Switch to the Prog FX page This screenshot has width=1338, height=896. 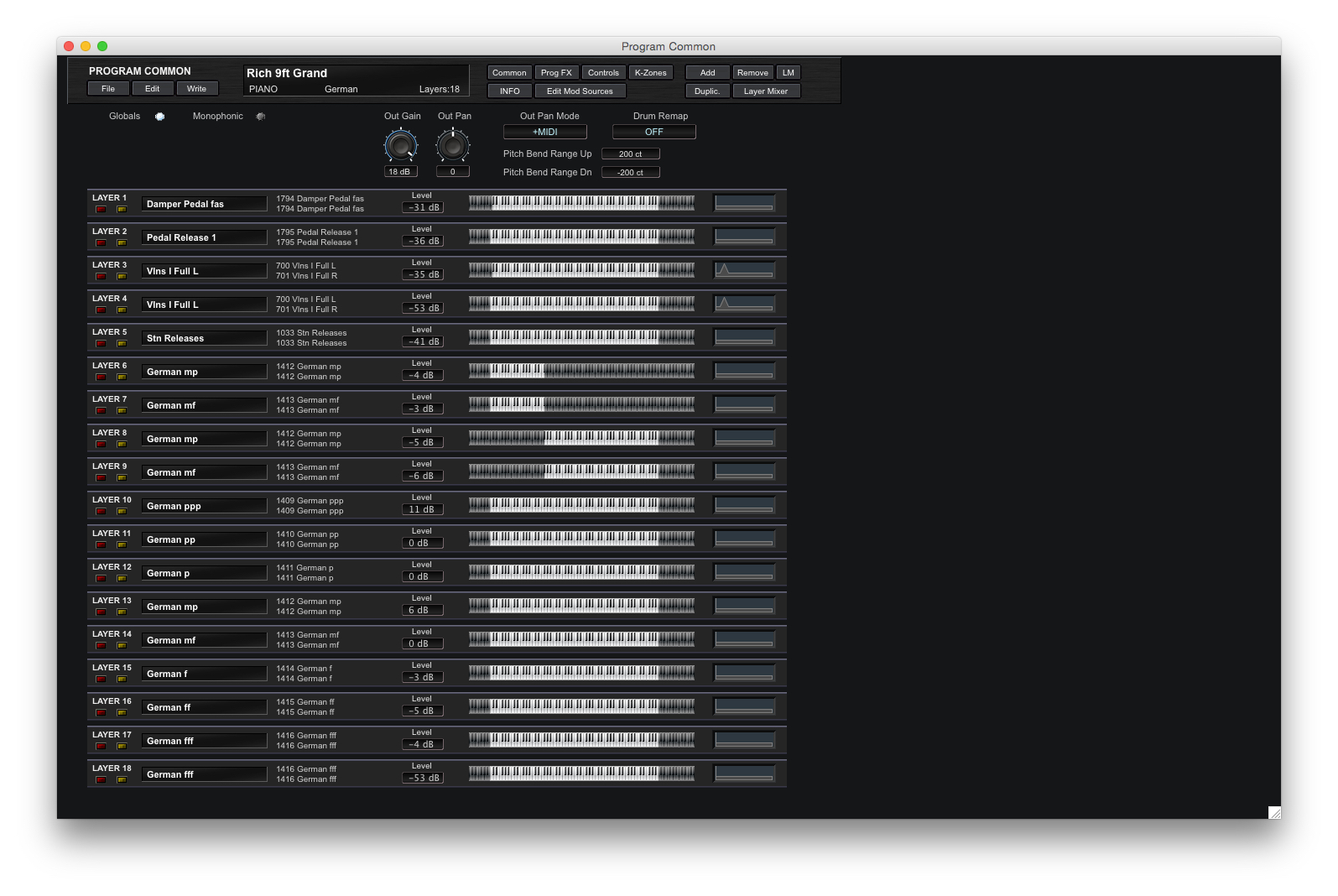556,73
